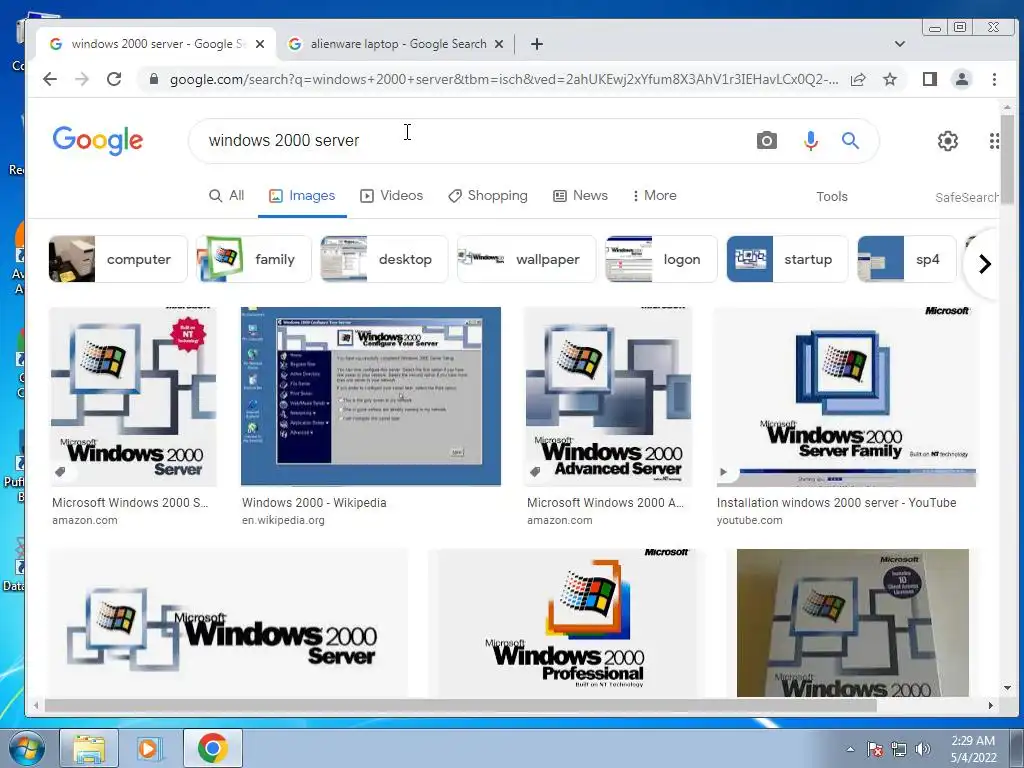
Task: Open a new browser tab
Action: pyautogui.click(x=537, y=44)
